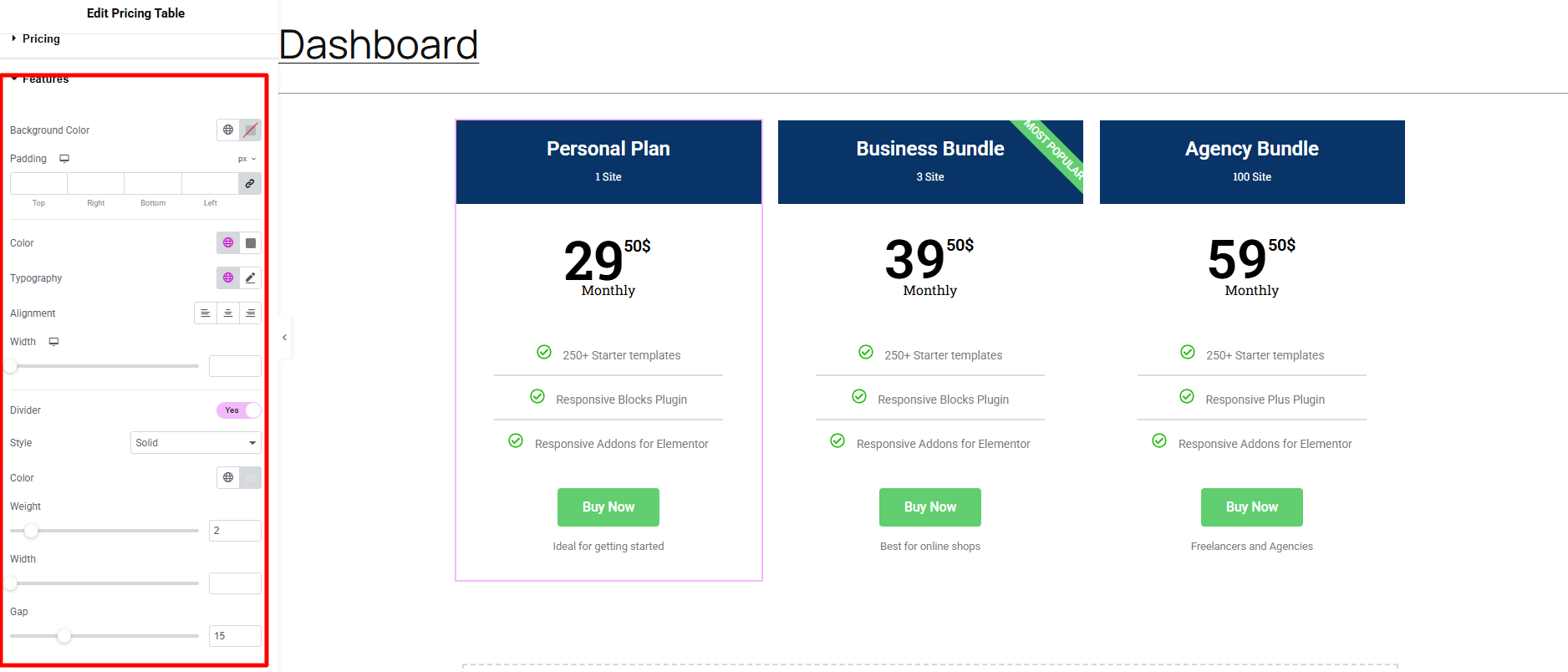Click the Padding responsive device icon
This screenshot has height=672, width=1568.
[64, 158]
